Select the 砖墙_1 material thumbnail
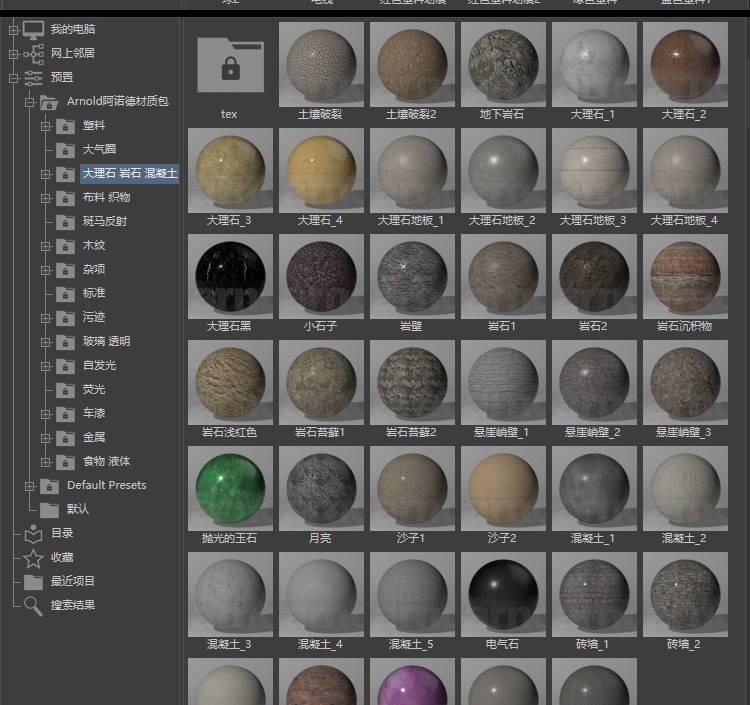 point(594,595)
